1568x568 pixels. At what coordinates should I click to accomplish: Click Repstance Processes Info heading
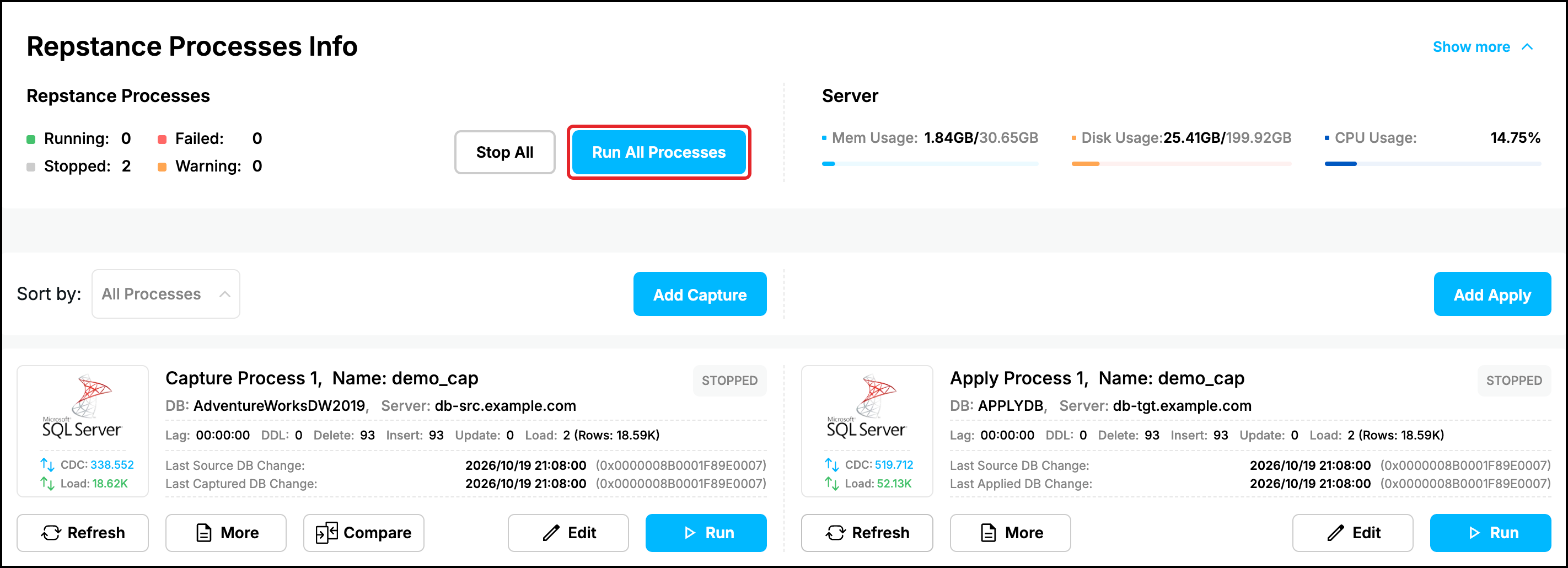click(192, 46)
